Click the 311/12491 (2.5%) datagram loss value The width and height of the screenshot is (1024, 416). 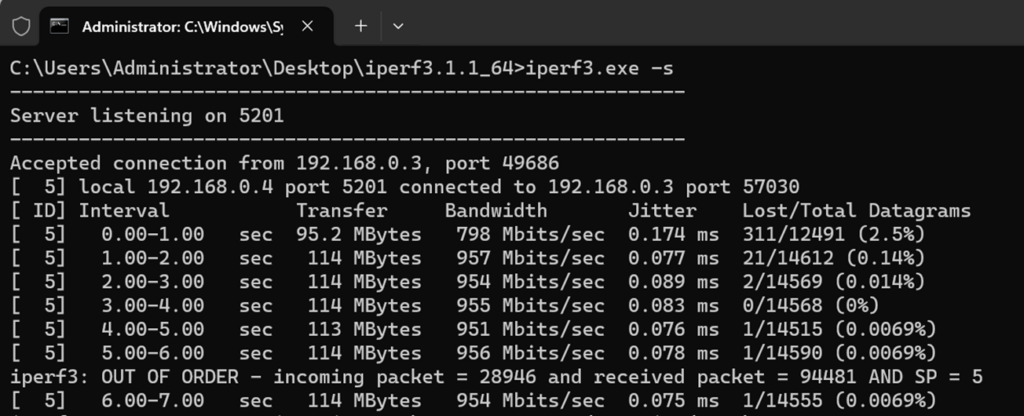pyautogui.click(x=833, y=235)
